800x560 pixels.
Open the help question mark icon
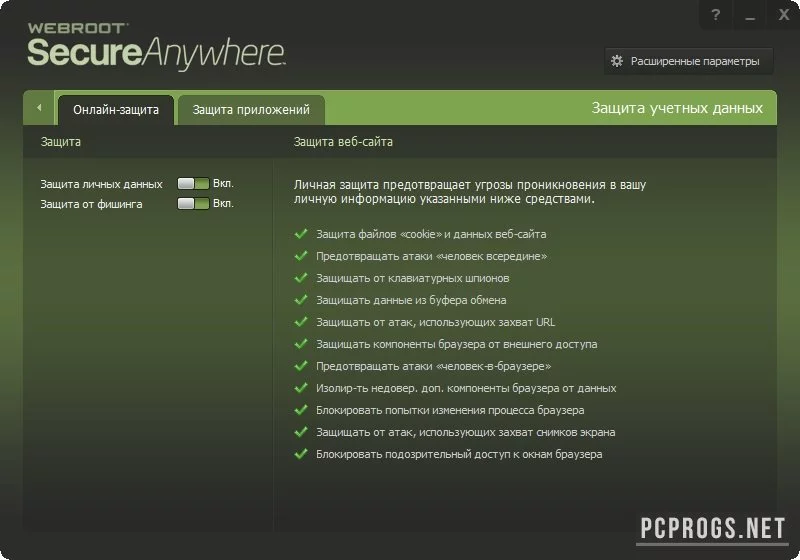[x=716, y=15]
